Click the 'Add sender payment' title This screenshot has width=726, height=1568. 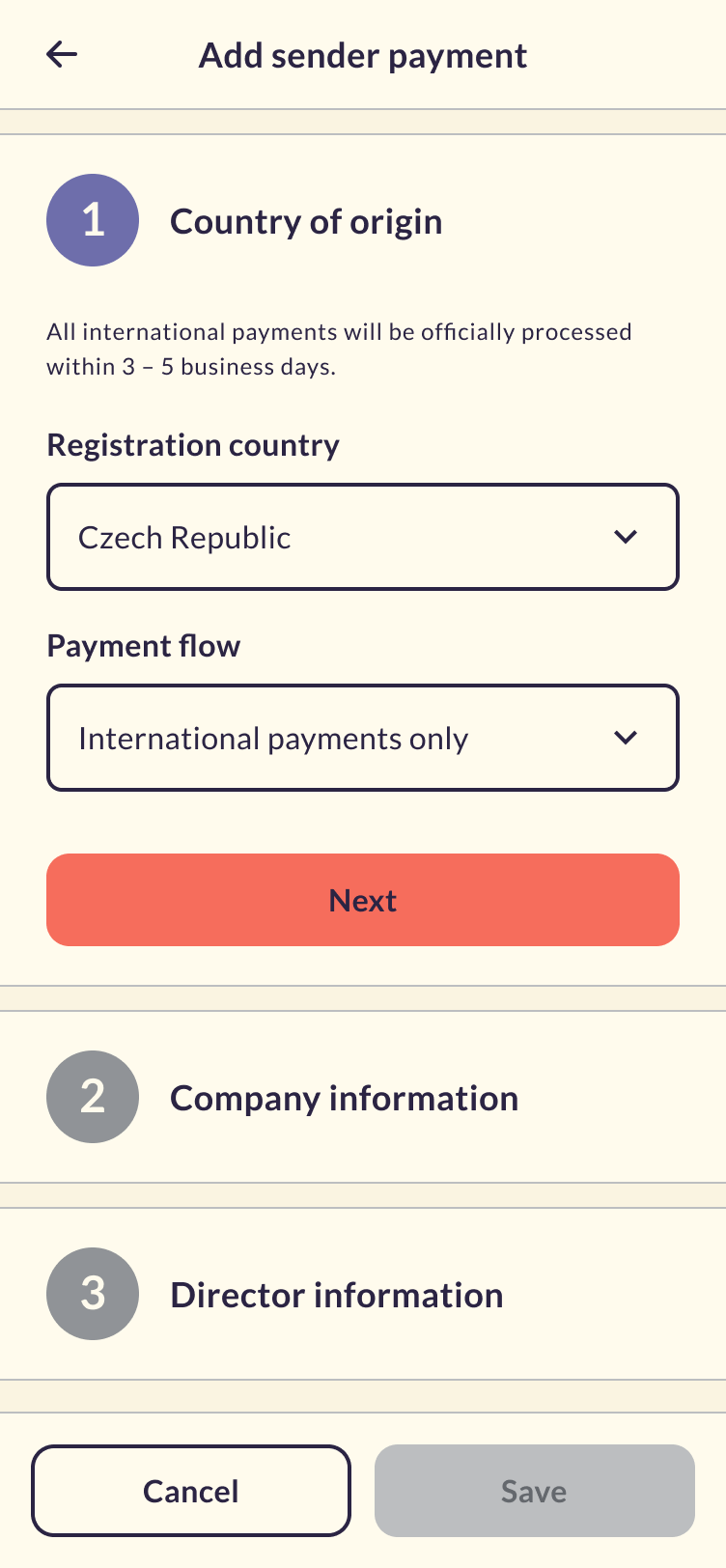(363, 55)
